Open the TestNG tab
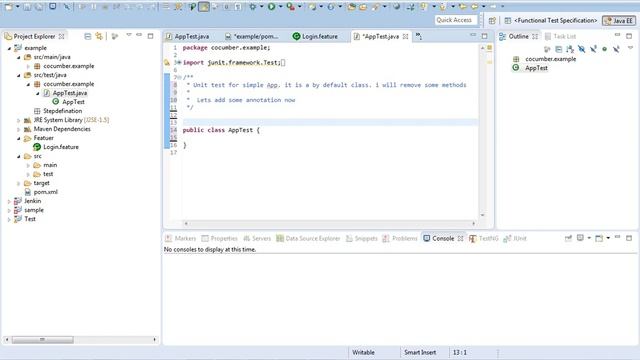The width and height of the screenshot is (640, 360). (x=484, y=238)
